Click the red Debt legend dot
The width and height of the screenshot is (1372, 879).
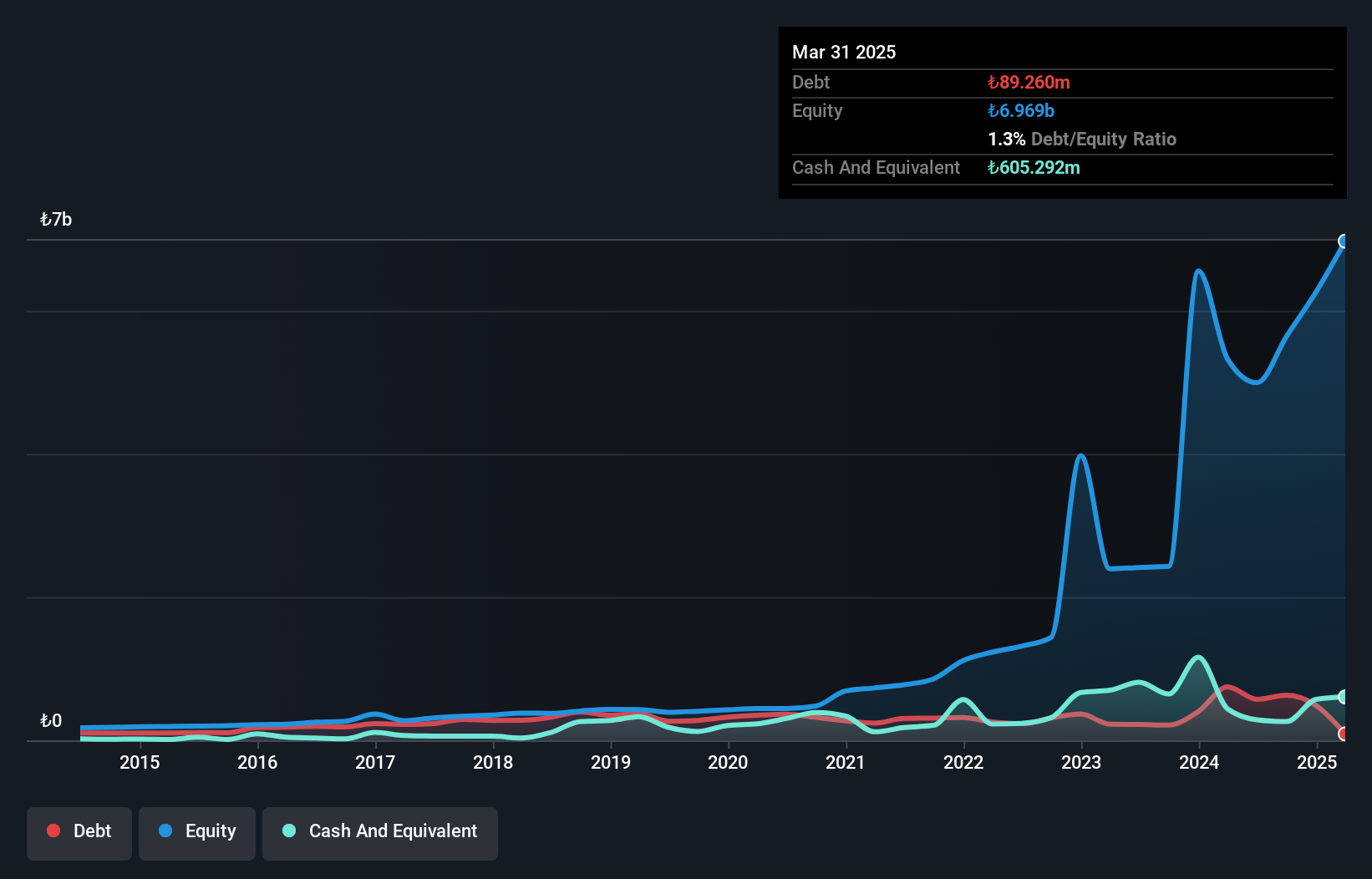point(53,831)
